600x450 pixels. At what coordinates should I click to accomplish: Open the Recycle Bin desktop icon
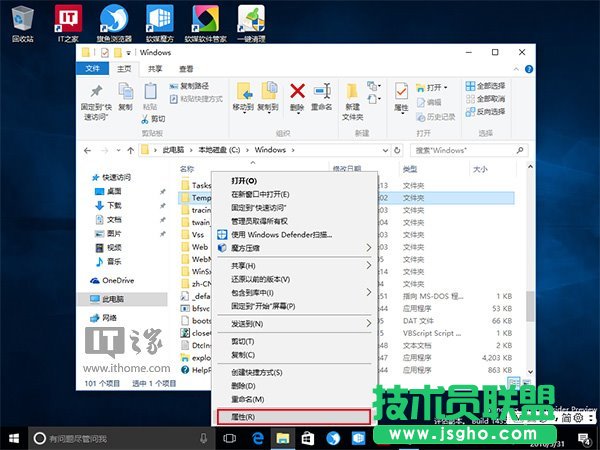(x=23, y=23)
